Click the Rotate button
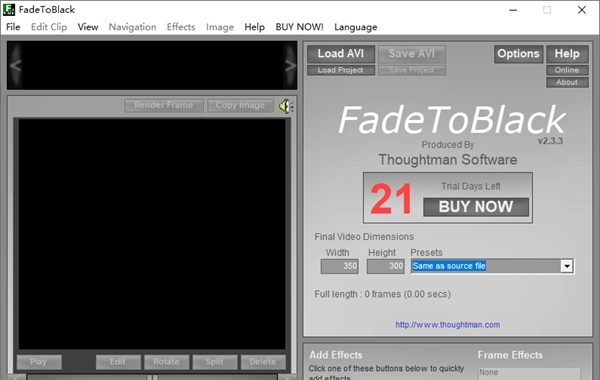Image resolution: width=600 pixels, height=380 pixels. pyautogui.click(x=166, y=362)
